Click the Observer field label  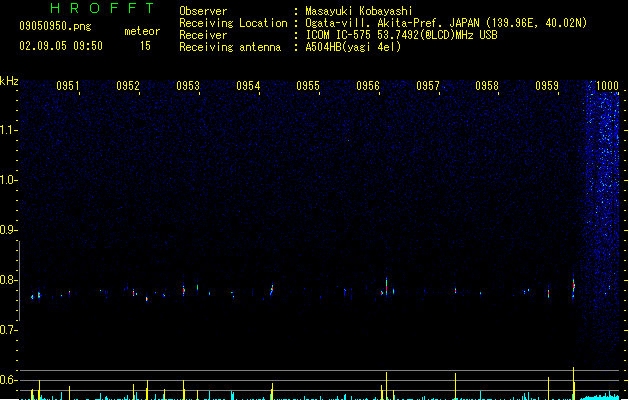point(203,11)
